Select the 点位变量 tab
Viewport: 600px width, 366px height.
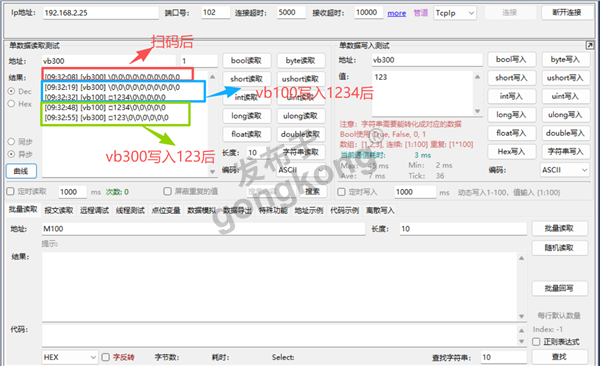[166, 210]
